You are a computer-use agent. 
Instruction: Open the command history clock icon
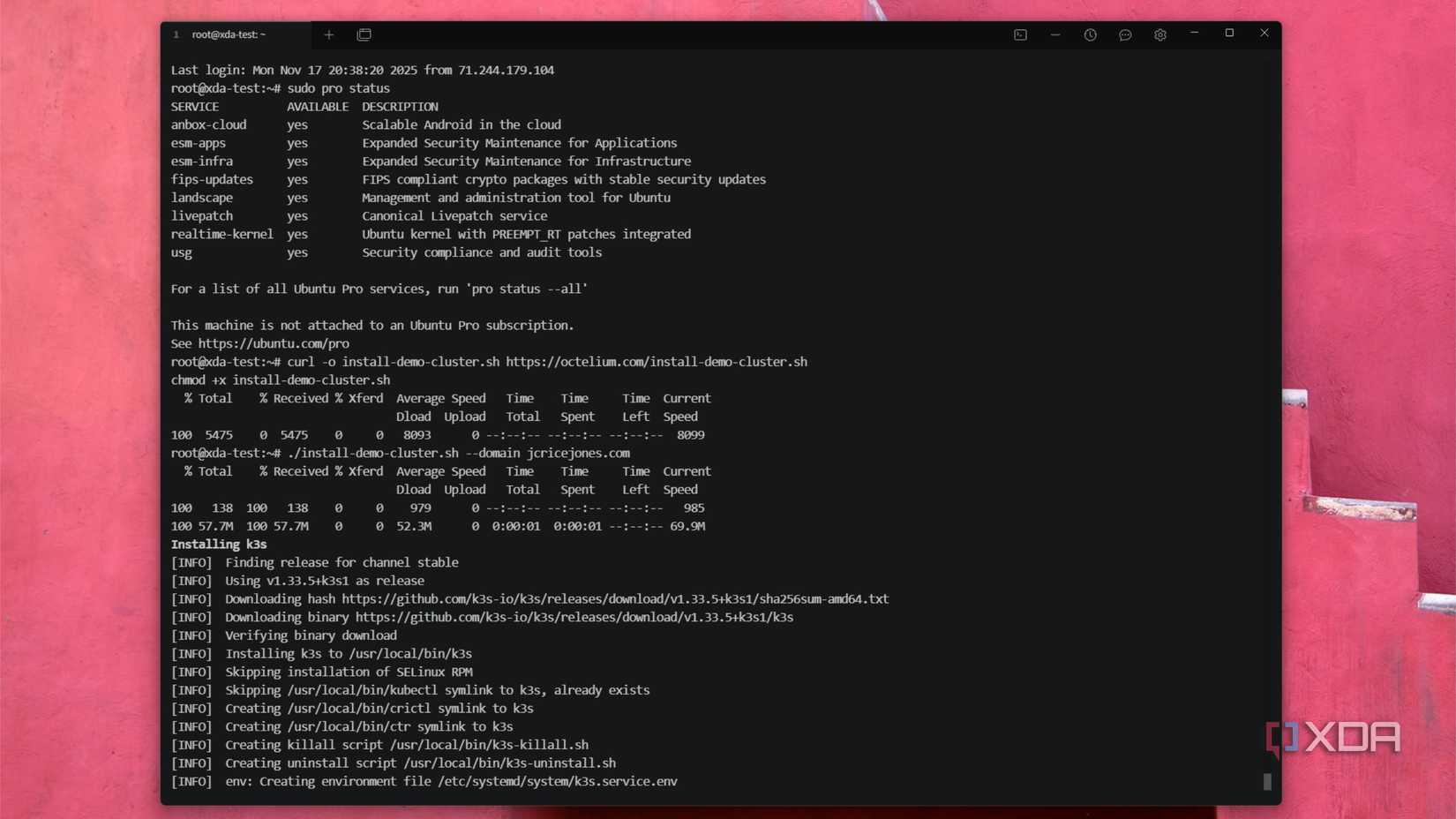click(1090, 34)
